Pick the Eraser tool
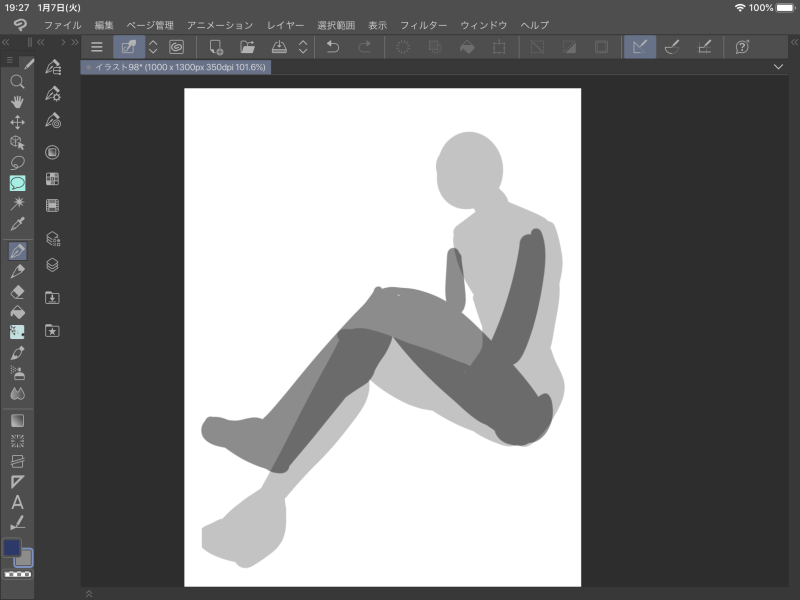This screenshot has width=800, height=600. [x=17, y=292]
